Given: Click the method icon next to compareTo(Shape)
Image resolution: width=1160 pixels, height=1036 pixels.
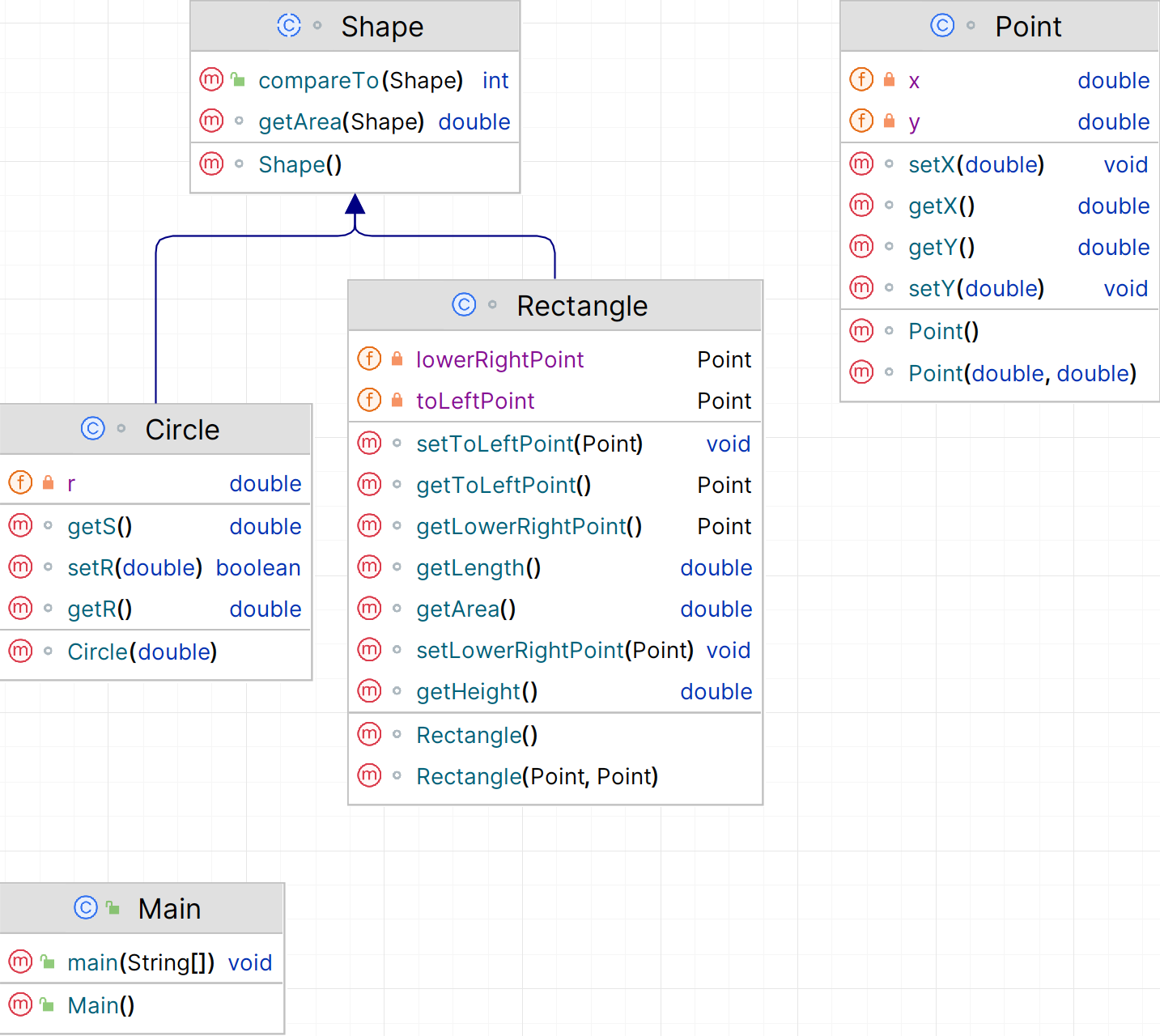Looking at the screenshot, I should point(211,79).
